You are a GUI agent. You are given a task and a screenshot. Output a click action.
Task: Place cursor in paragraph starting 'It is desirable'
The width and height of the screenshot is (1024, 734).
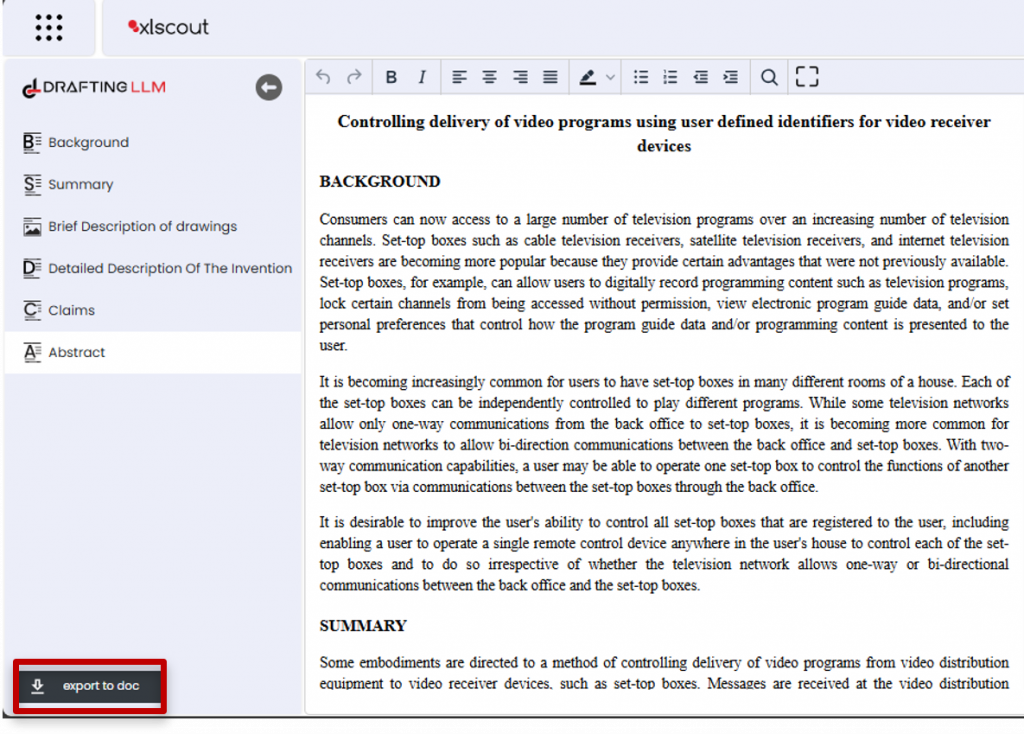click(664, 554)
